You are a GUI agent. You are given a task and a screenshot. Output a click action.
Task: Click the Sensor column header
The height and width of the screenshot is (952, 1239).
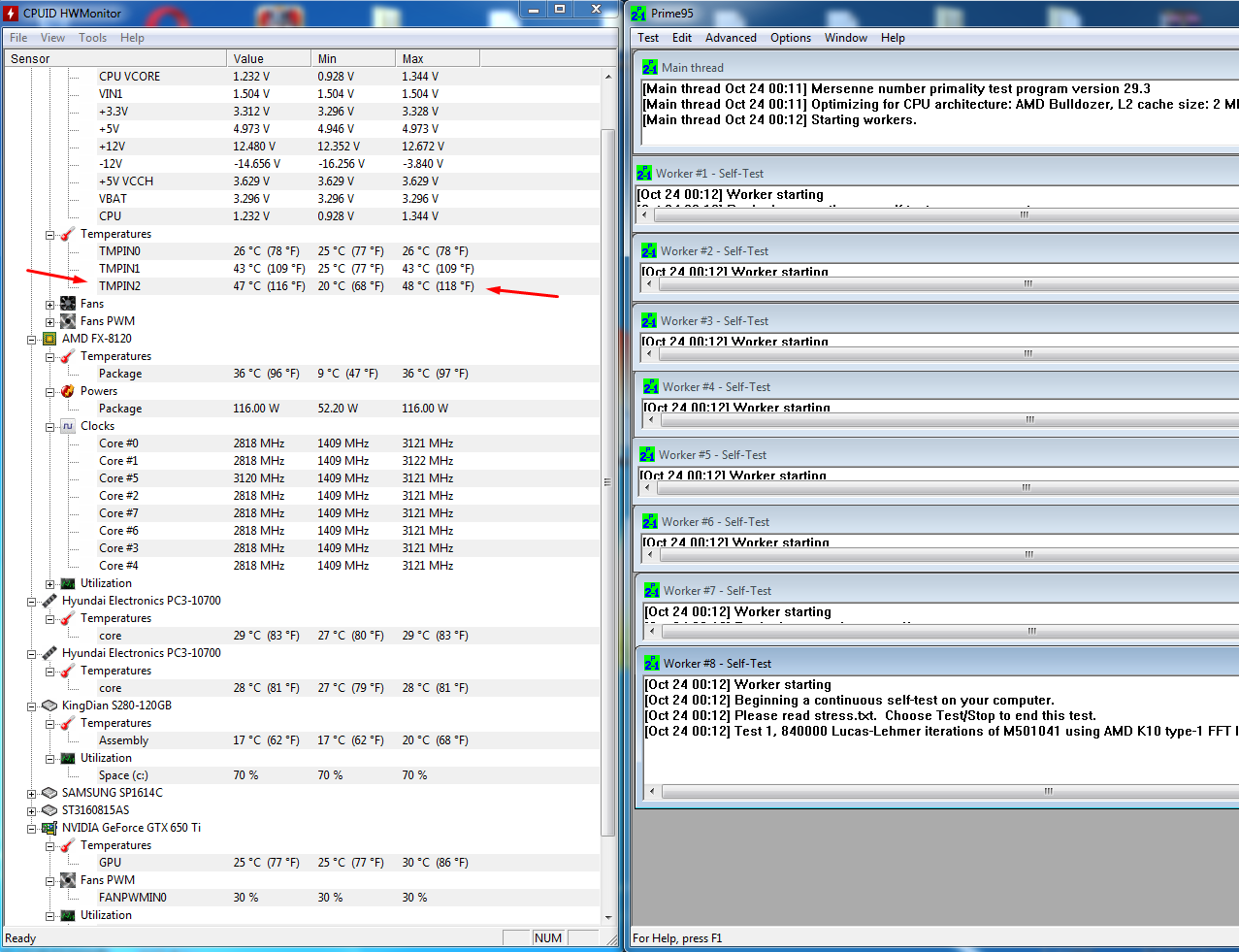coord(115,58)
